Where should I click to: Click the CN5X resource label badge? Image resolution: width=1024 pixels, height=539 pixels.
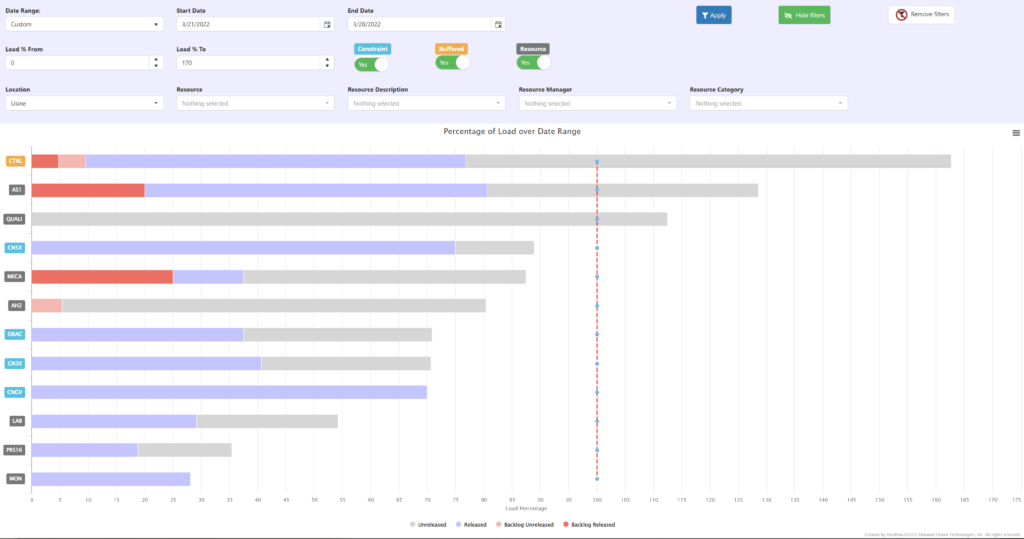16,247
